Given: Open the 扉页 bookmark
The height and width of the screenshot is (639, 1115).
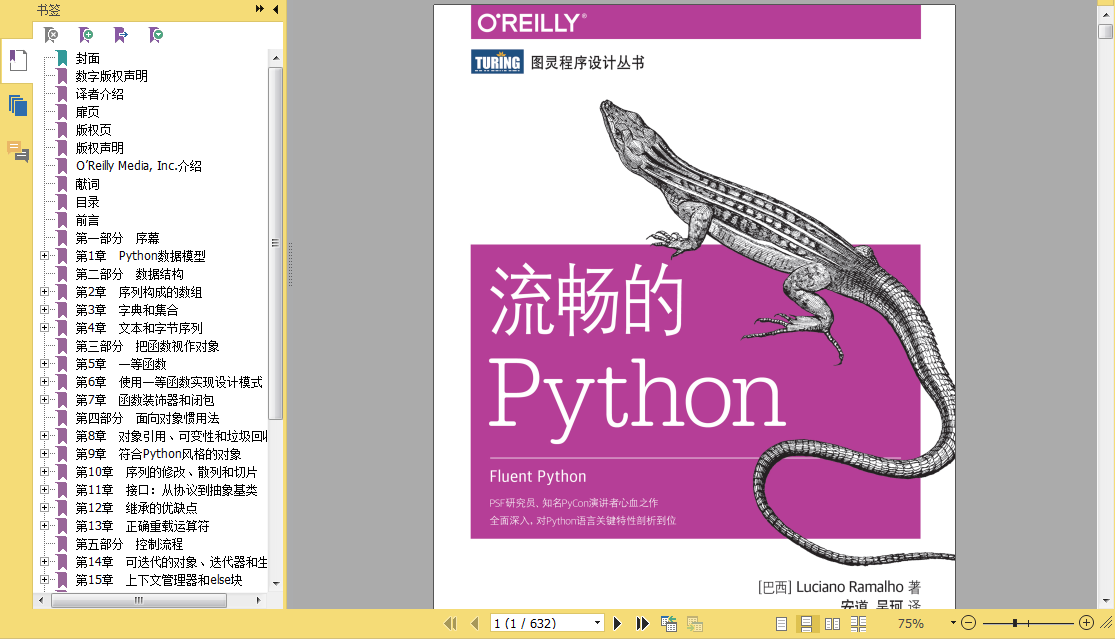Looking at the screenshot, I should click(x=87, y=112).
